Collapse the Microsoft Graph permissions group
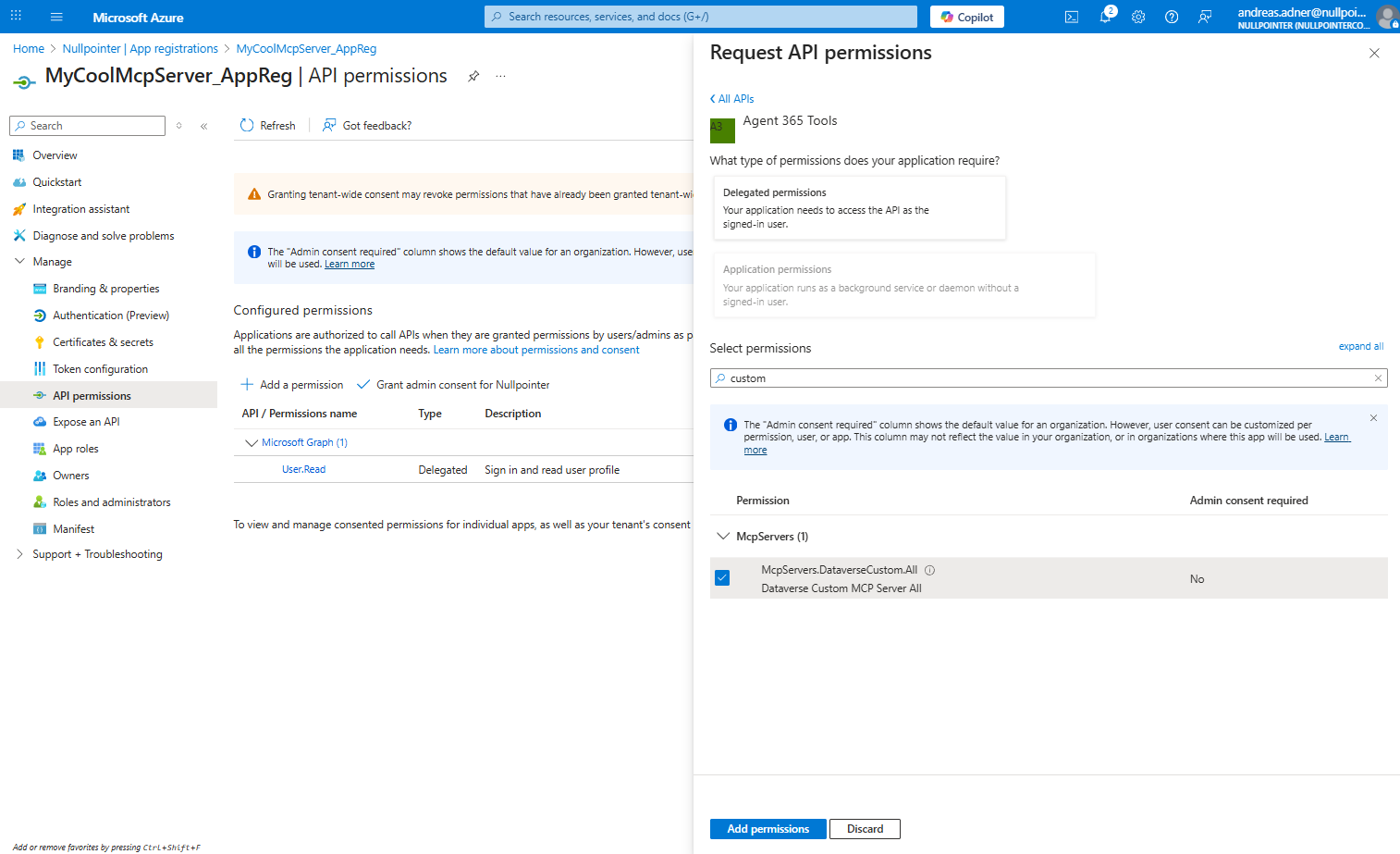 coord(251,443)
